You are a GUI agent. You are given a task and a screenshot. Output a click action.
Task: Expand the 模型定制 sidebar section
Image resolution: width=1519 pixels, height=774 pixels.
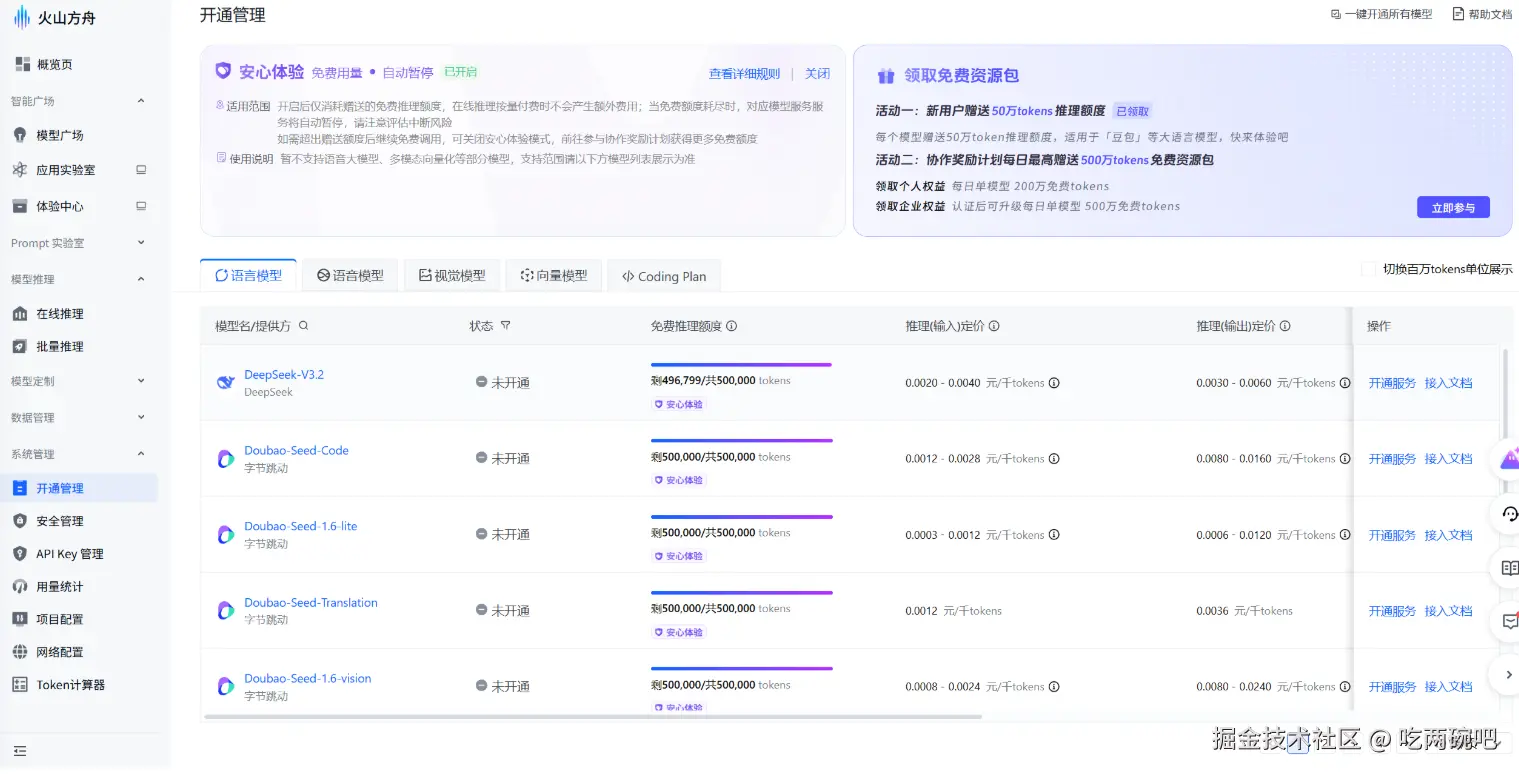[141, 381]
